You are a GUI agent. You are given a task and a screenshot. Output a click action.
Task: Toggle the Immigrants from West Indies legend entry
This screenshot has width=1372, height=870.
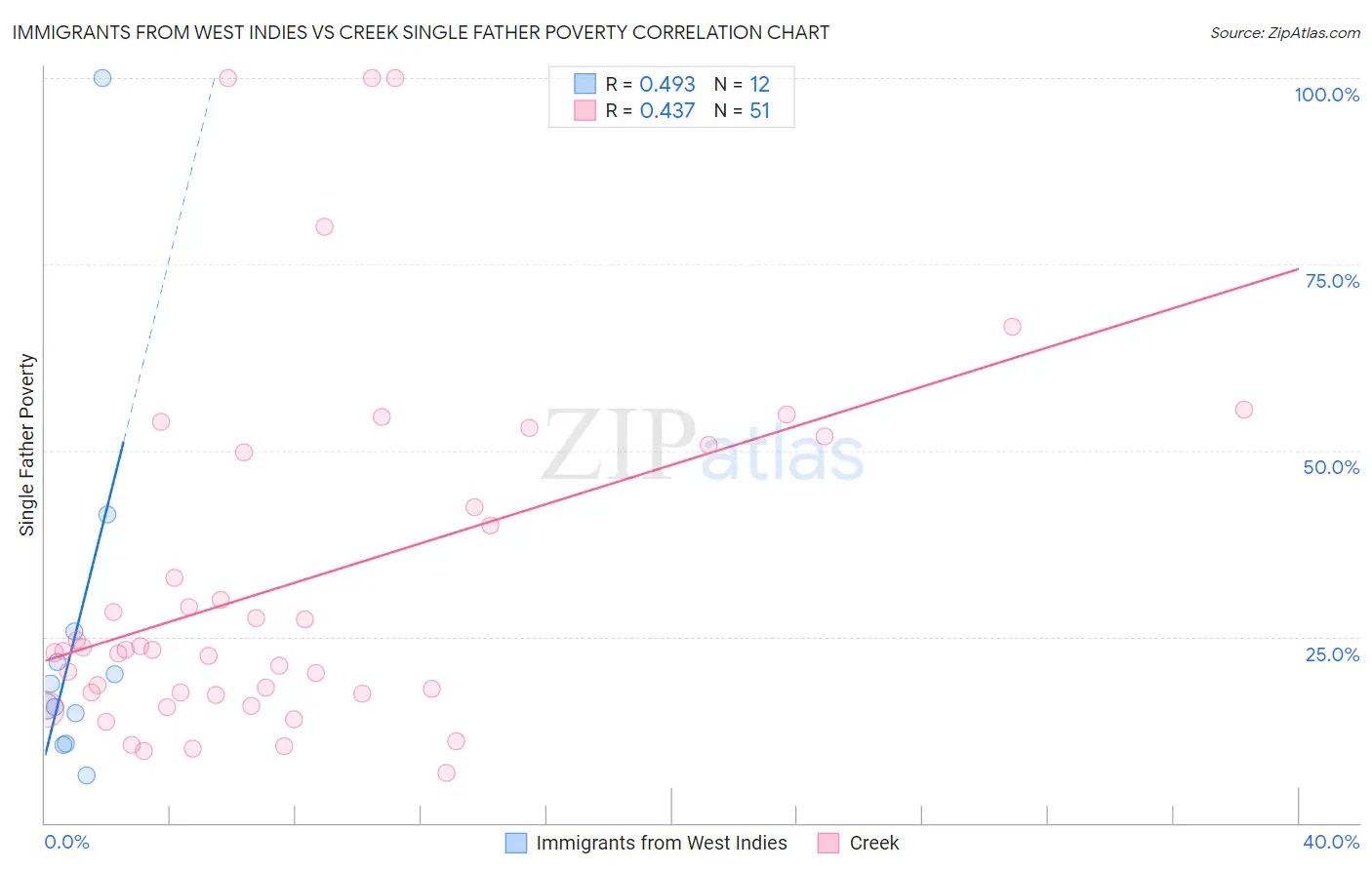(646, 843)
